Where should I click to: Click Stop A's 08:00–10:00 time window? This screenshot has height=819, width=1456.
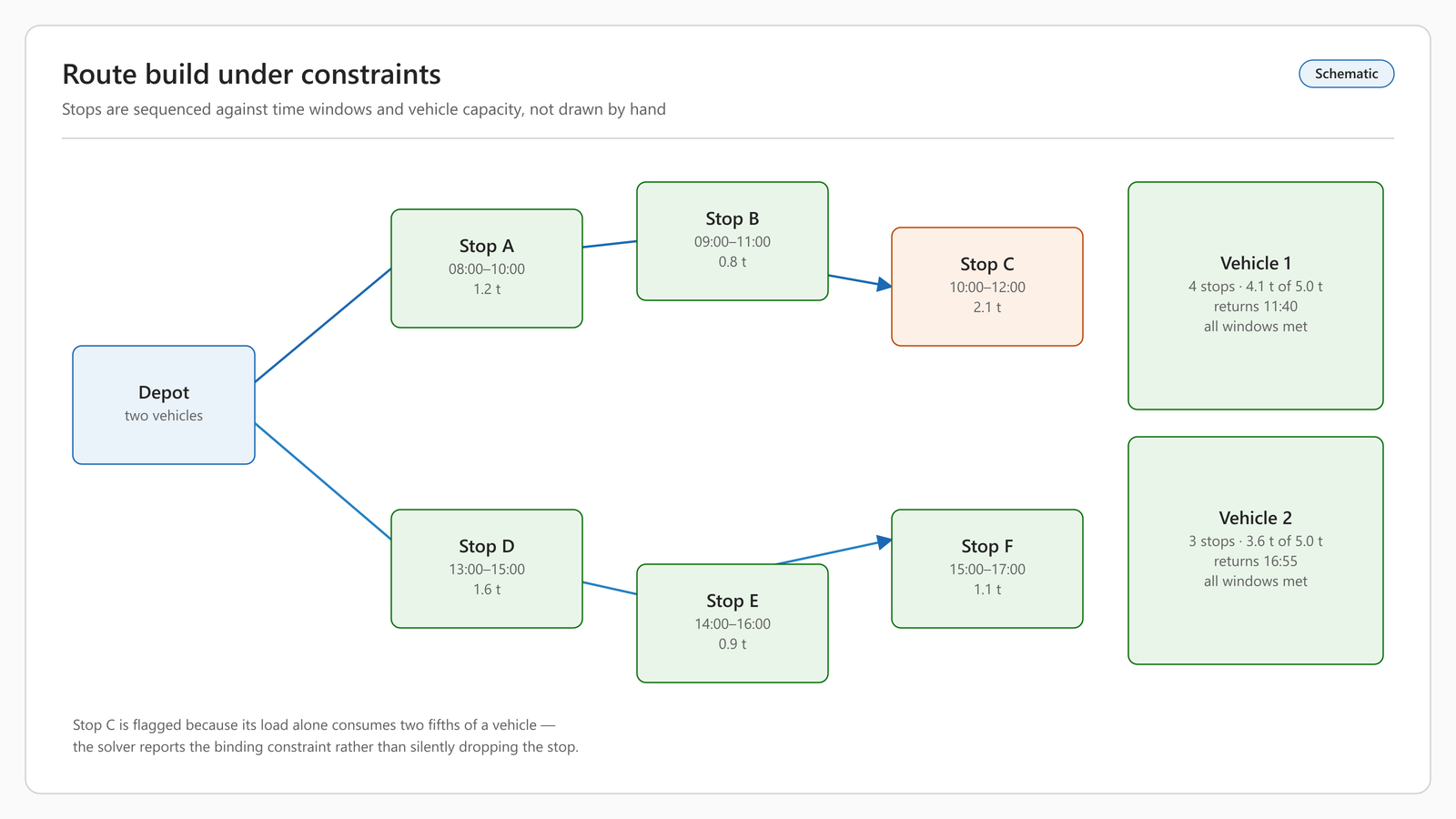pyautogui.click(x=487, y=269)
